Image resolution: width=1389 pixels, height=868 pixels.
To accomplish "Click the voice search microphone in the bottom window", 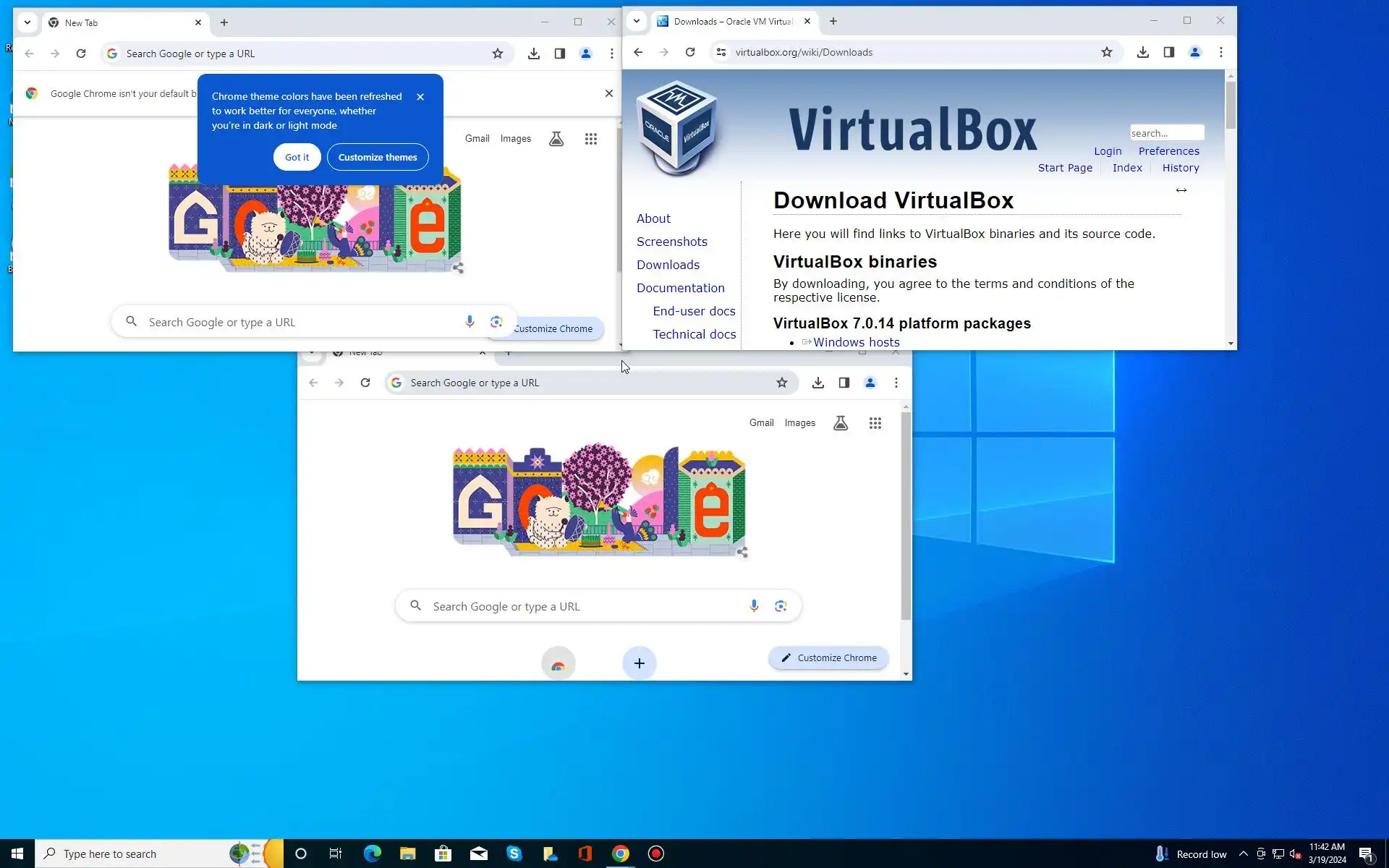I will tap(754, 606).
